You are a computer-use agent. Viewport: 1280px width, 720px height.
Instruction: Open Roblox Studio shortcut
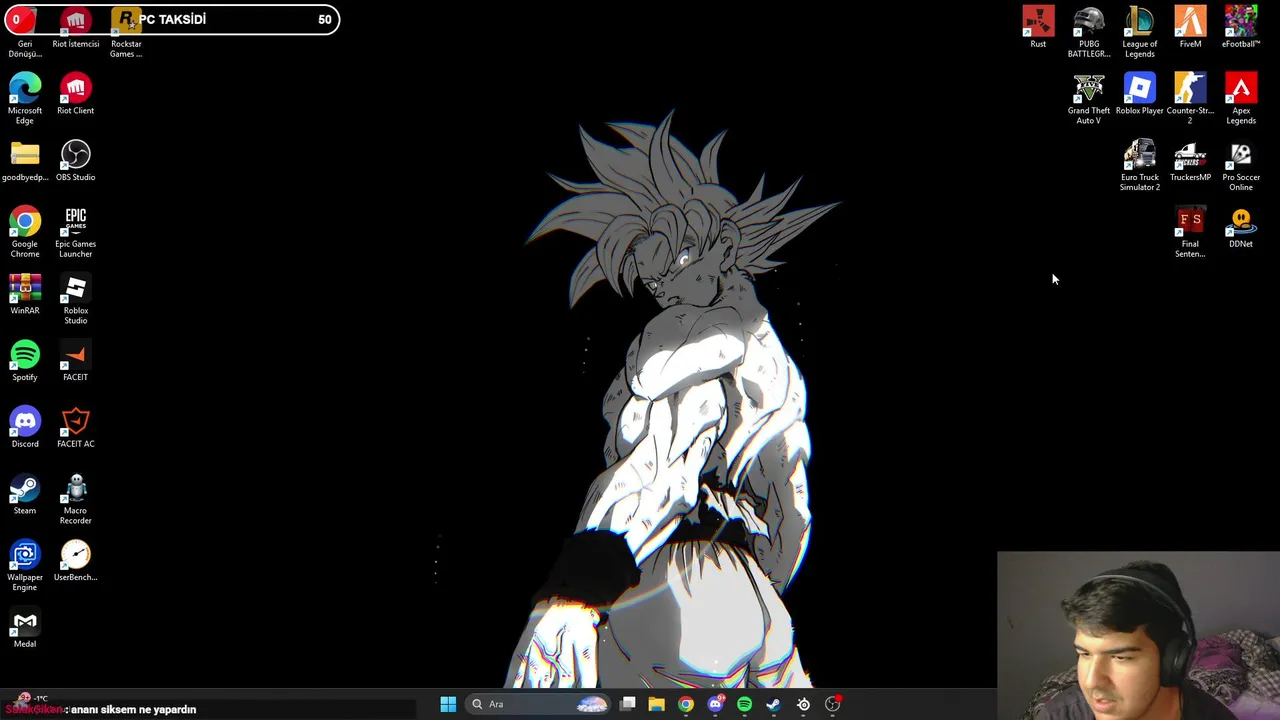[75, 298]
